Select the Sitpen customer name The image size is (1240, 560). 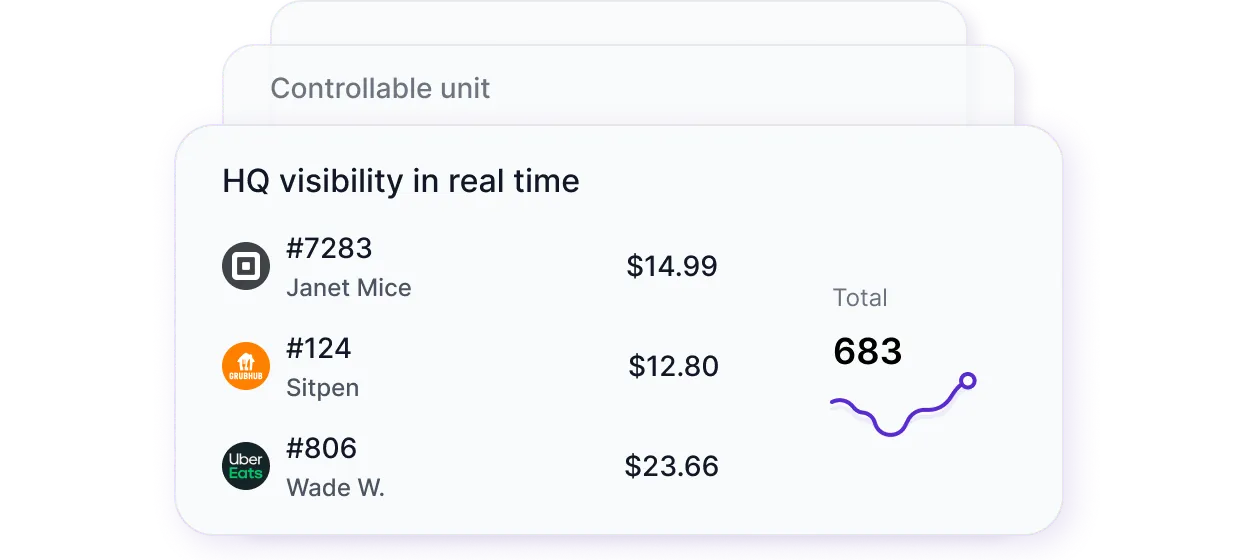pos(322,388)
